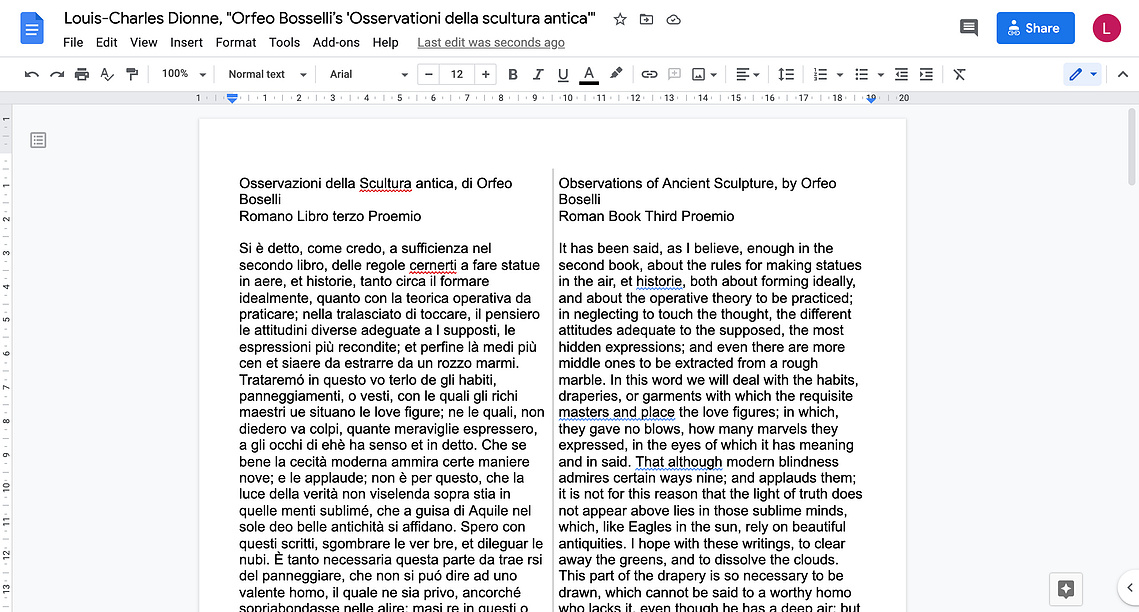Undo the last action

(31, 74)
